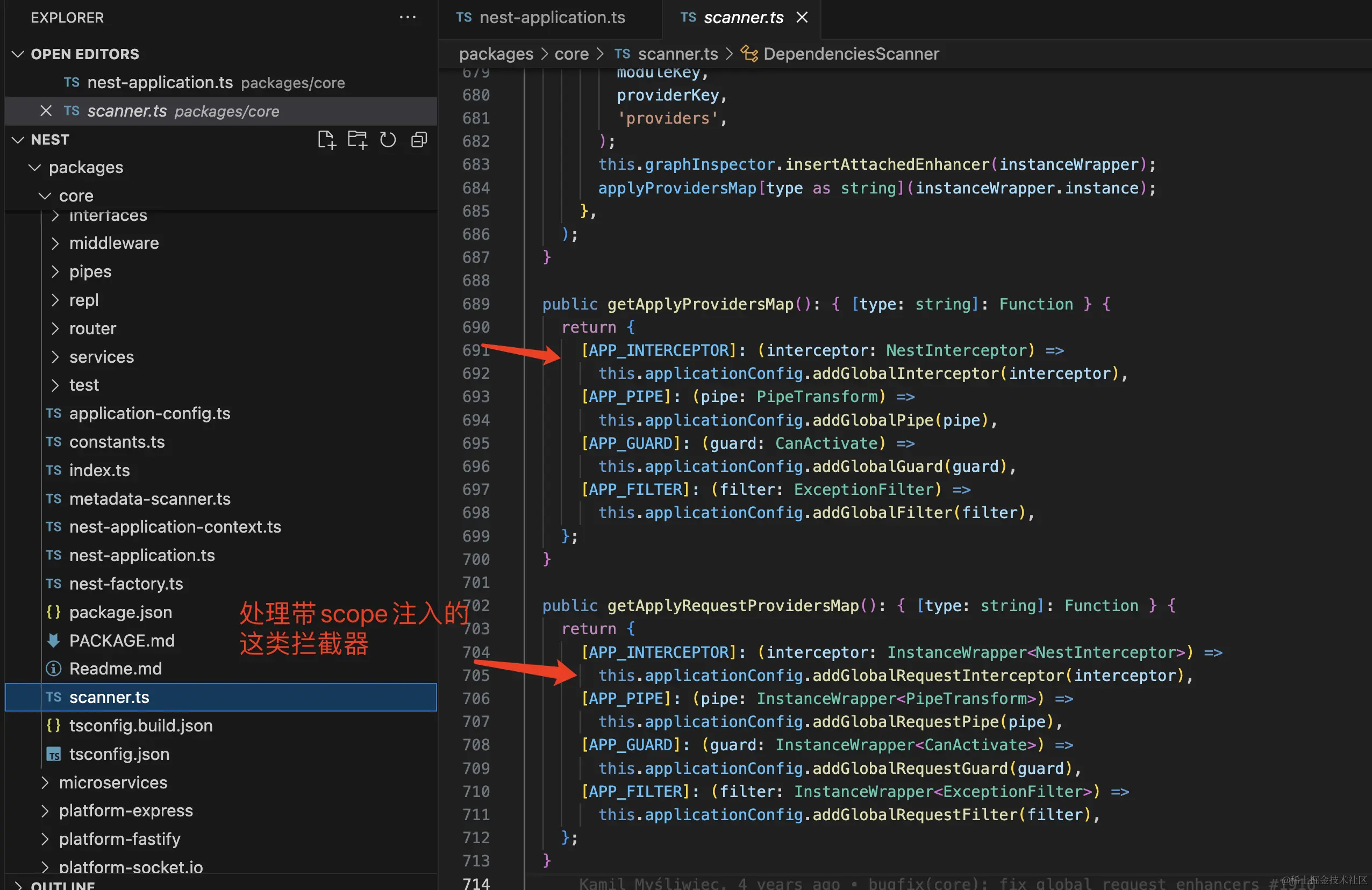
Task: Click addGlobalRequestInterceptor on line 705
Action: [x=938, y=675]
